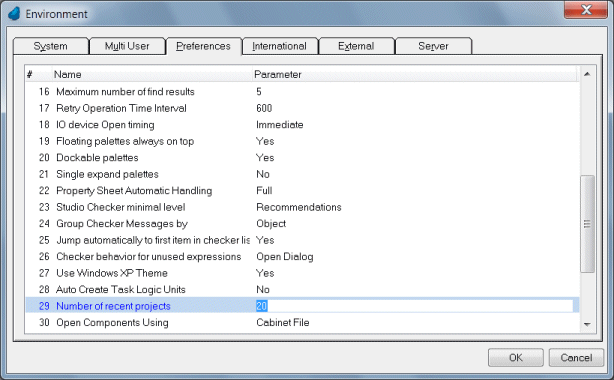Image resolution: width=614 pixels, height=380 pixels.
Task: Select the International tab
Action: coord(280,46)
